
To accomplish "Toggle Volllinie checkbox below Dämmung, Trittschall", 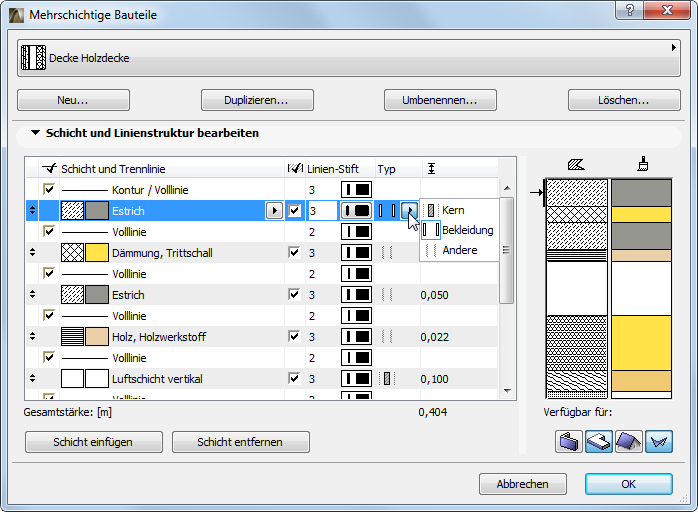I will [x=49, y=273].
